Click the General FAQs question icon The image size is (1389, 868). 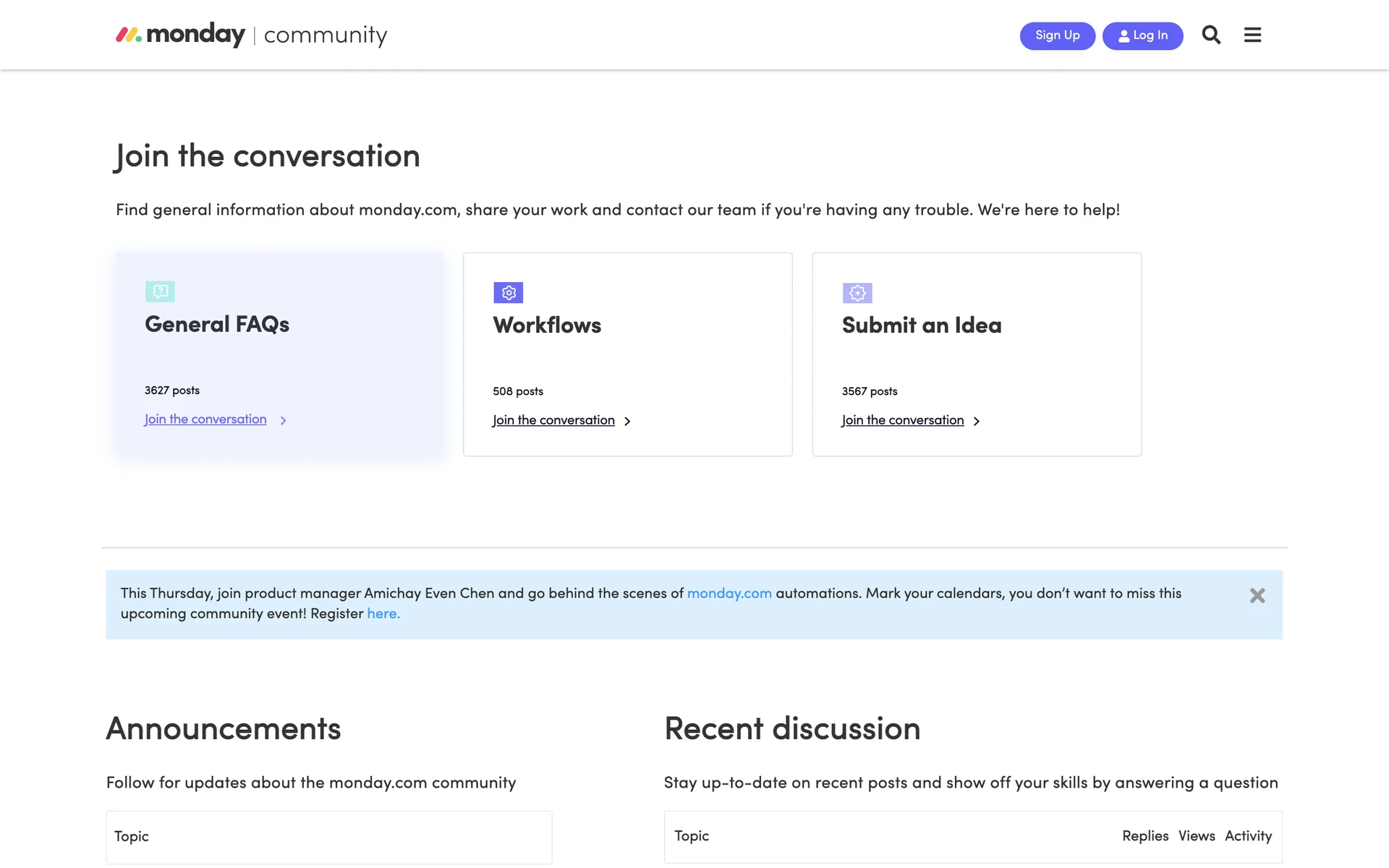click(x=160, y=292)
